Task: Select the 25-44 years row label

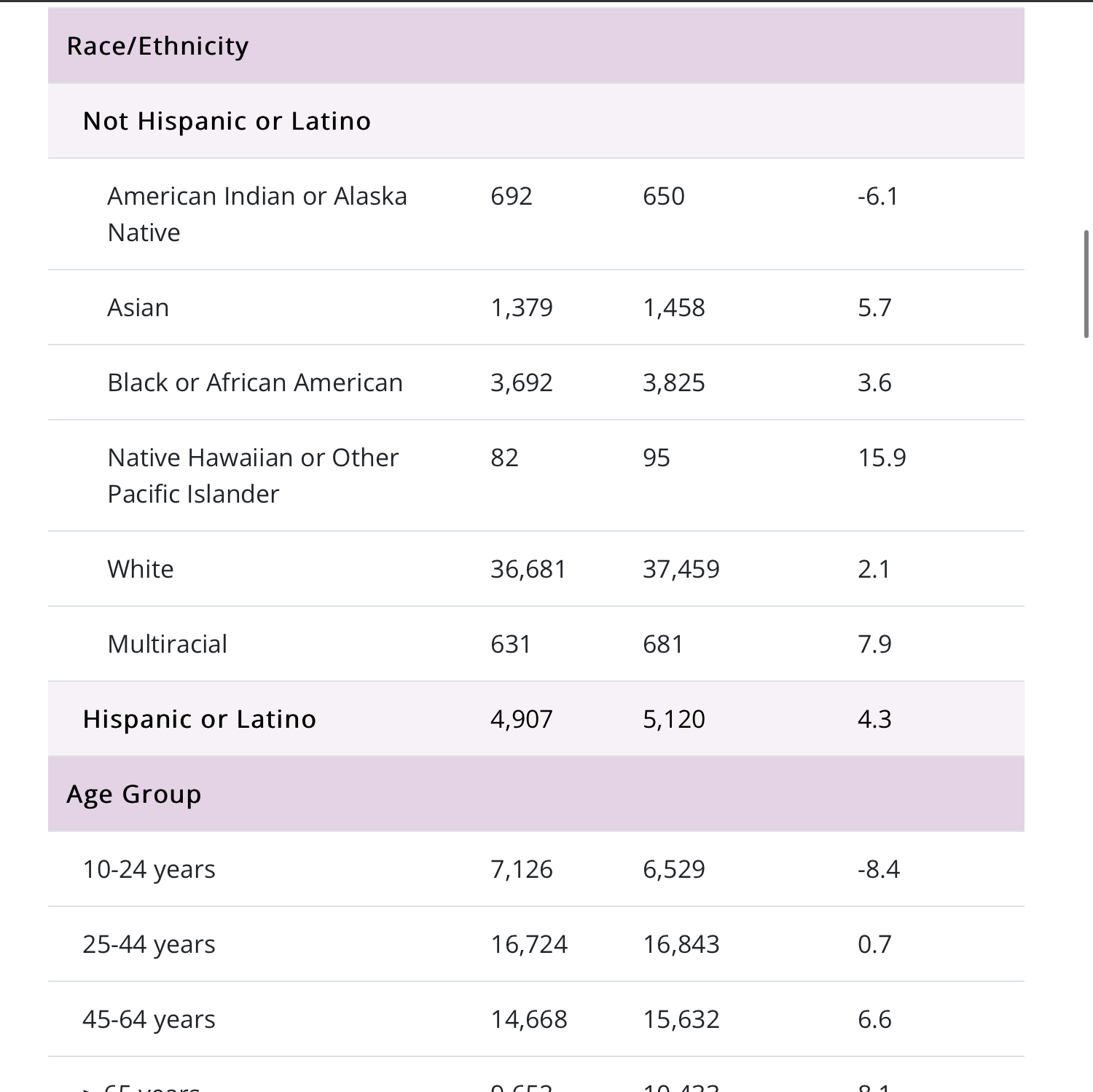Action: [x=149, y=944]
